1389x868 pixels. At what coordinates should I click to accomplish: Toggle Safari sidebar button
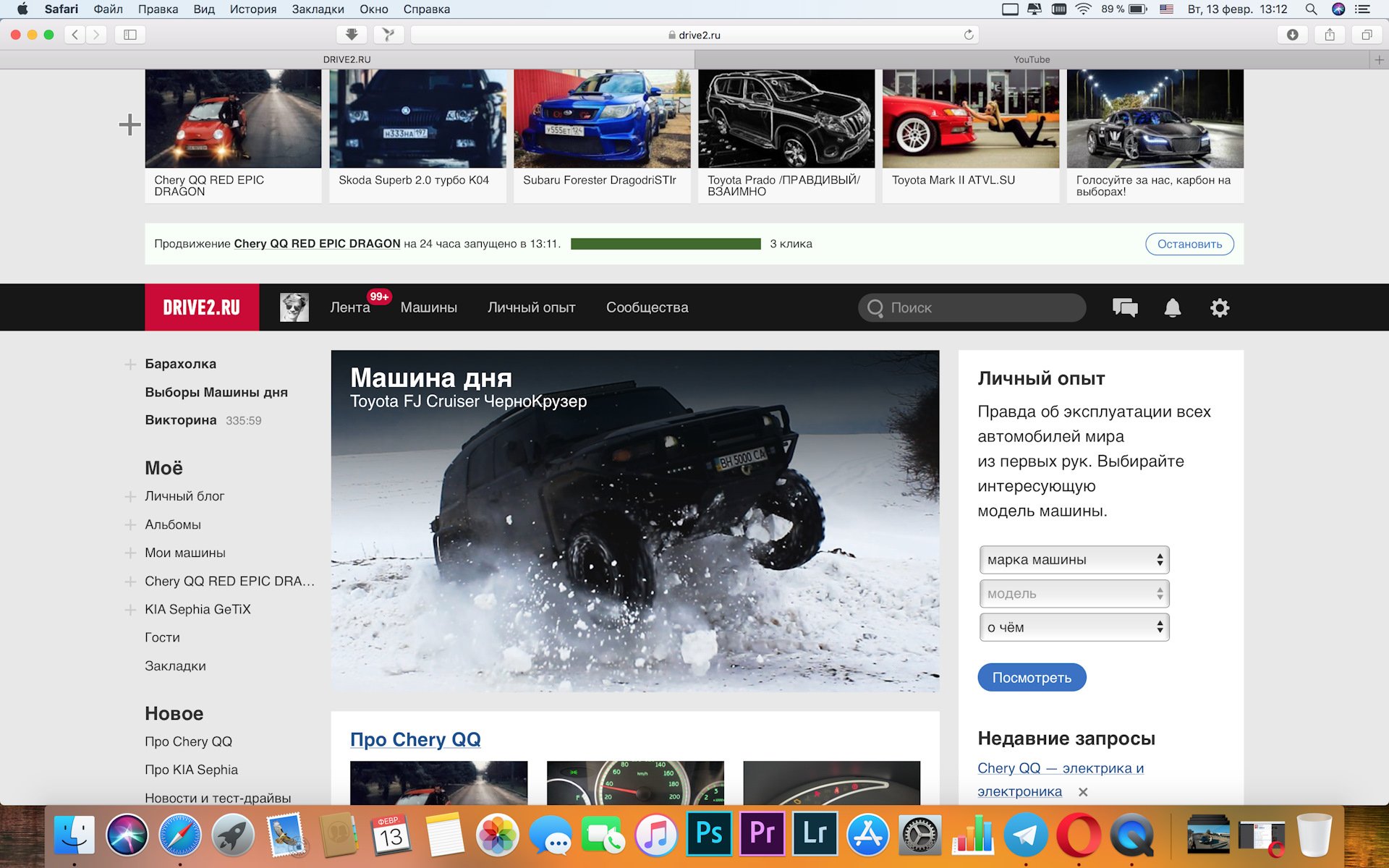[130, 35]
